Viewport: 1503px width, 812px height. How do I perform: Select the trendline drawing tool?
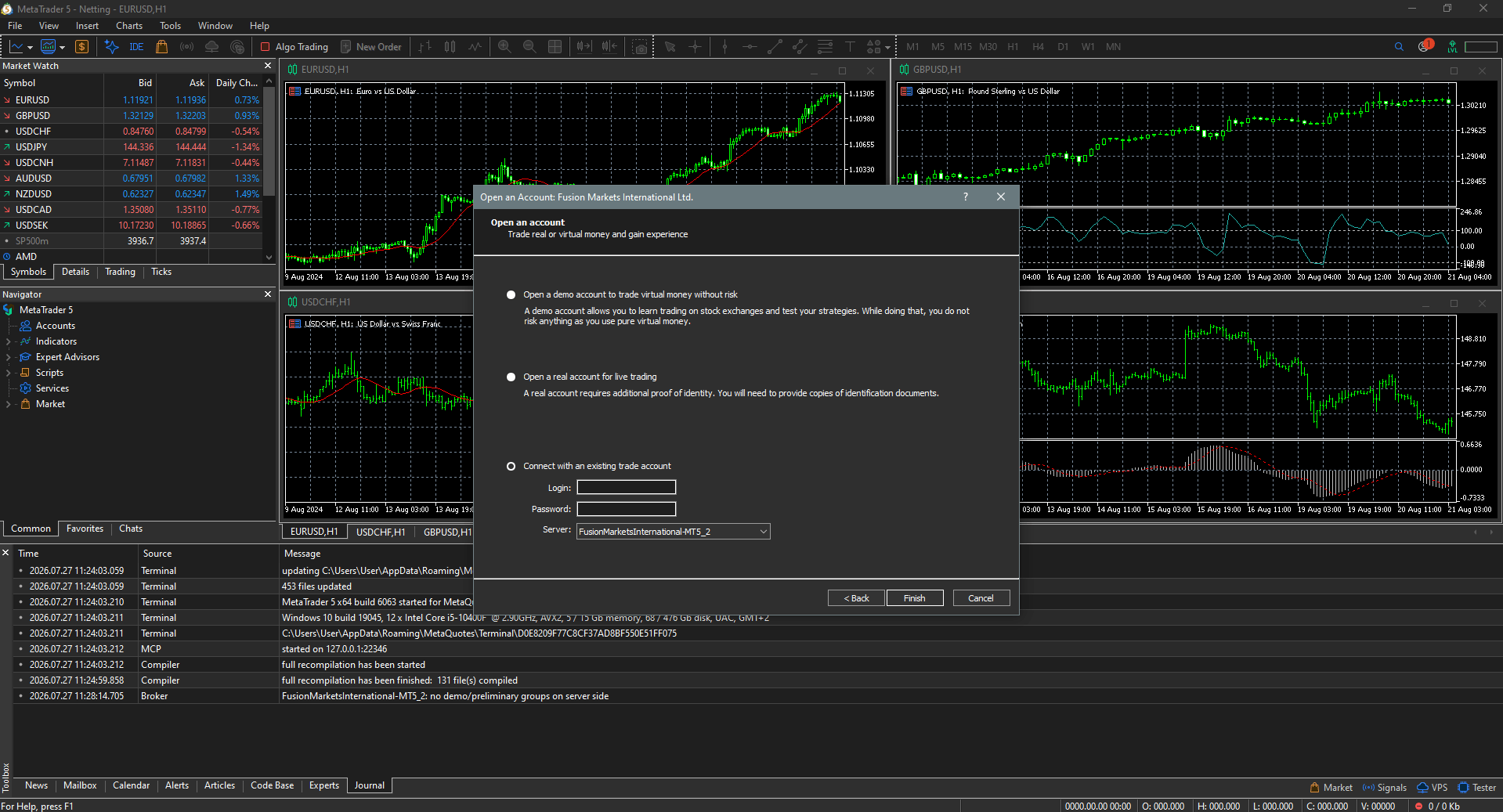pyautogui.click(x=775, y=47)
